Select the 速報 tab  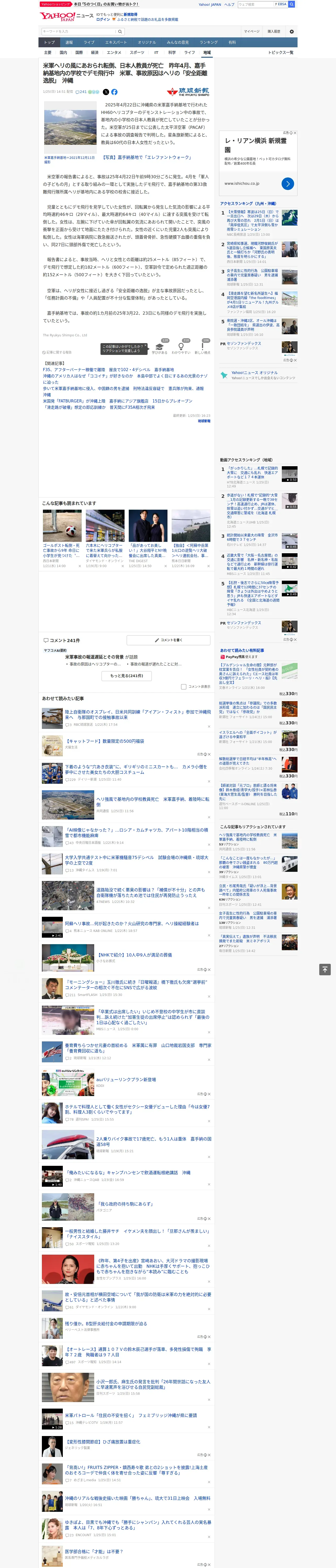[69, 43]
